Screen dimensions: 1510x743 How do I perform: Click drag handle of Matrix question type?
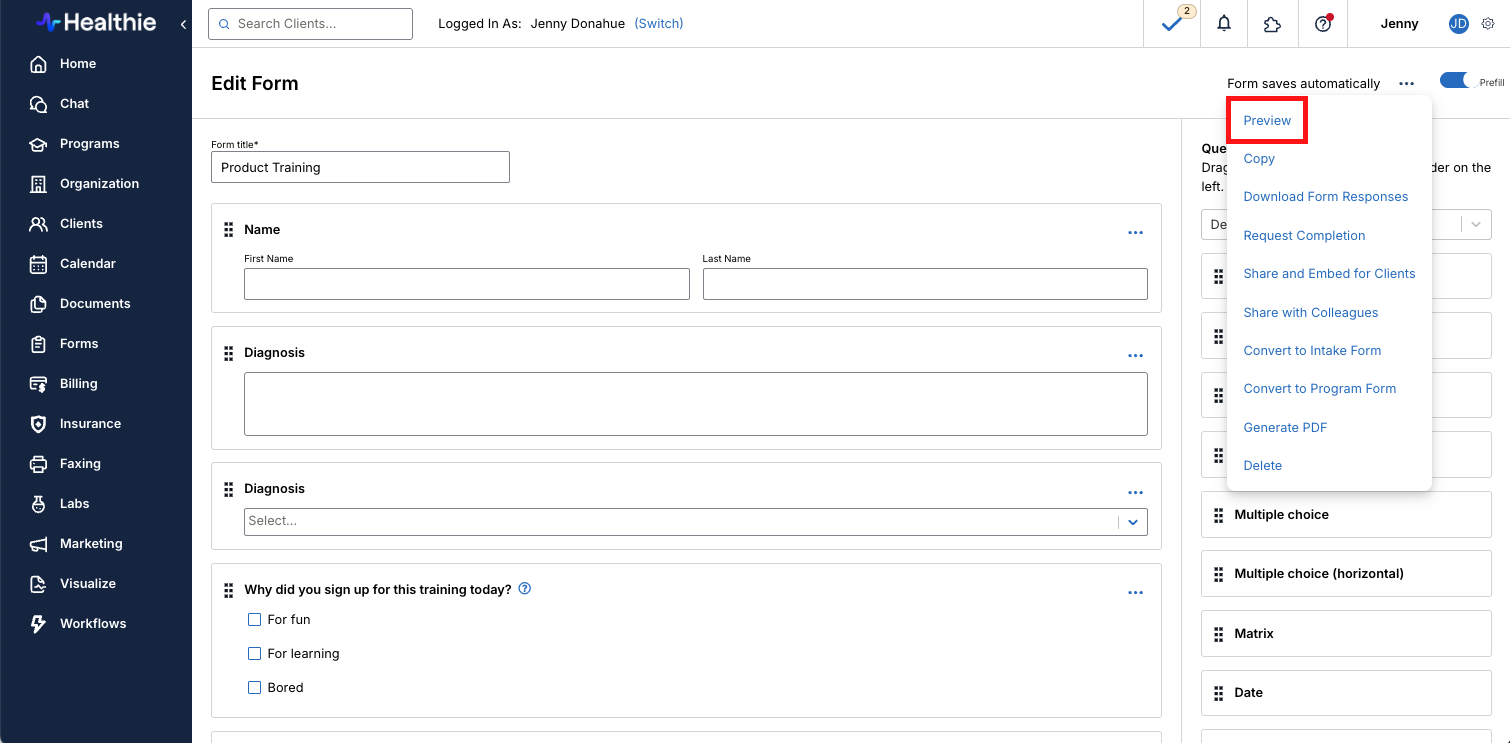1218,634
